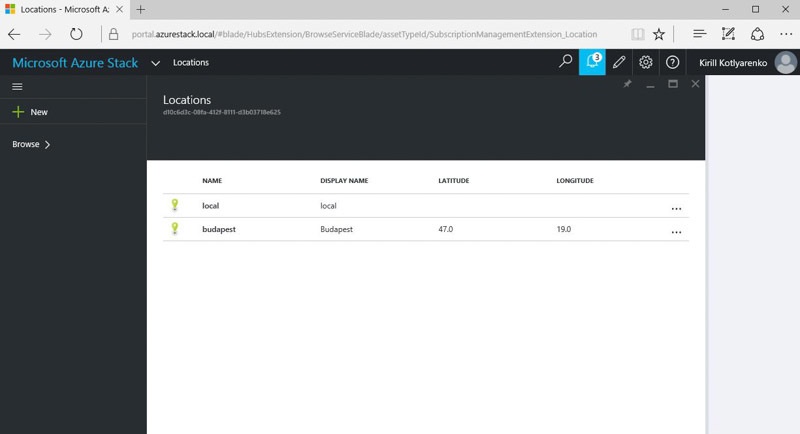
Task: Open the browser Hub
Action: [x=699, y=34]
